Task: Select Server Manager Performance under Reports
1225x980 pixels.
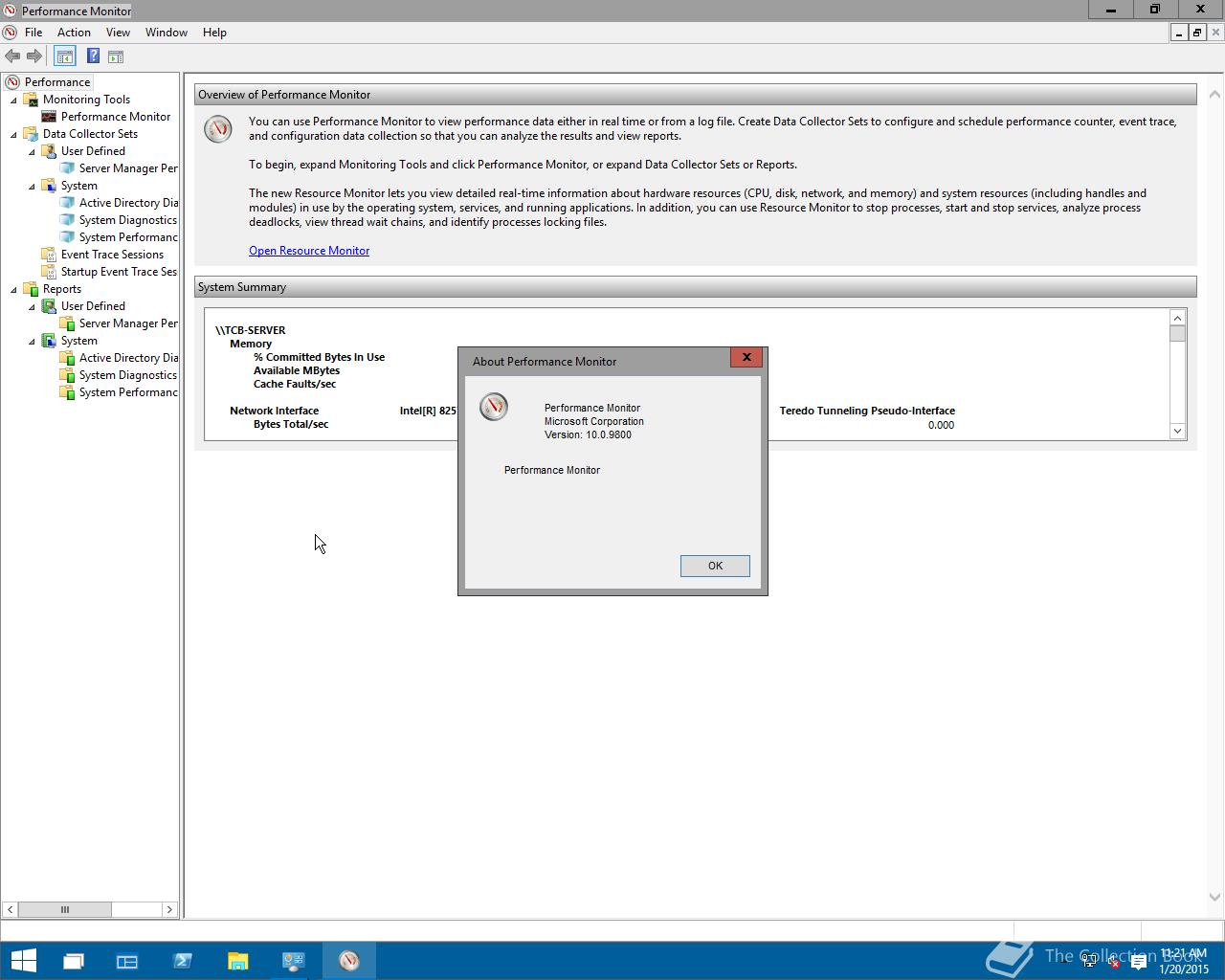Action: pos(128,323)
